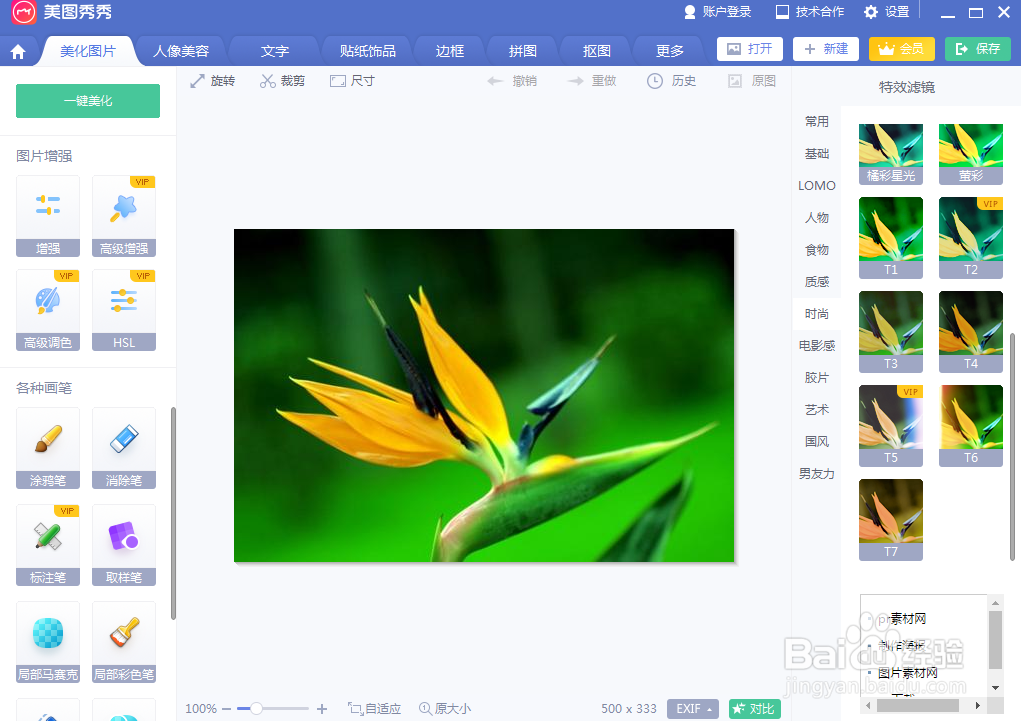The image size is (1021, 721).
Task: Select the 基础 filter category
Action: 817,154
